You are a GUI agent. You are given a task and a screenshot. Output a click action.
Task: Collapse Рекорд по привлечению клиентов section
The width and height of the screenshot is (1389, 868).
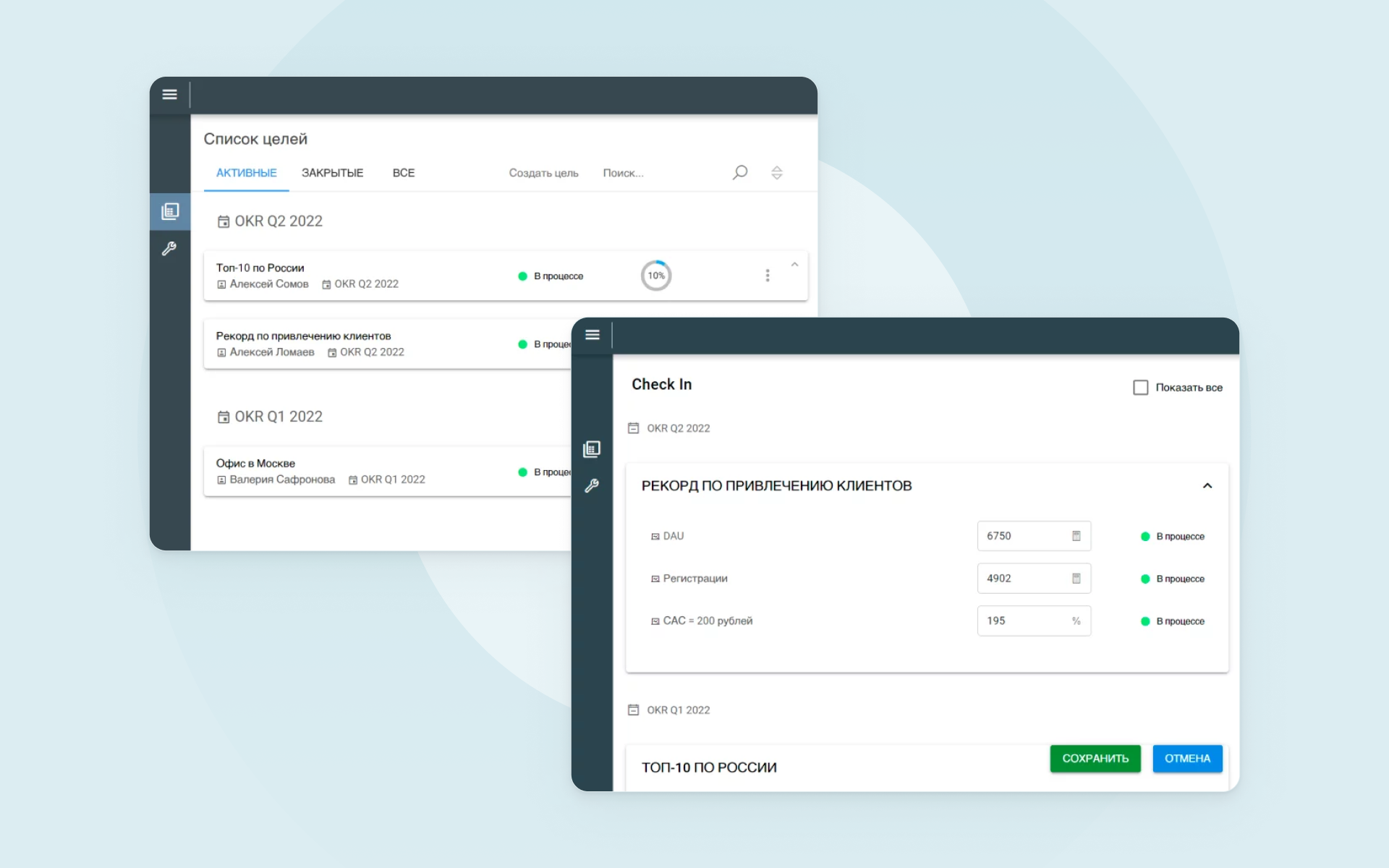point(1207,486)
